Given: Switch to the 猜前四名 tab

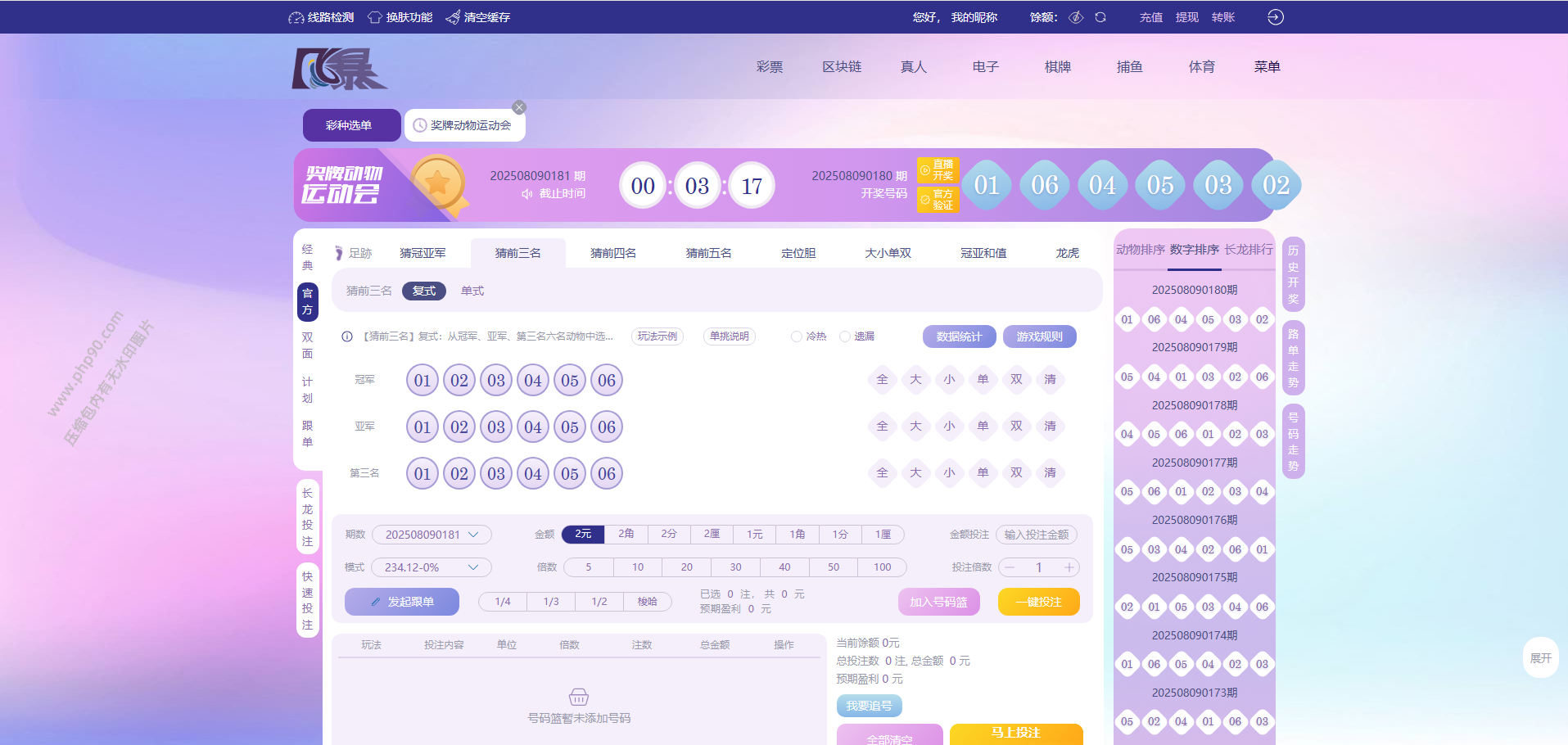Looking at the screenshot, I should point(613,253).
